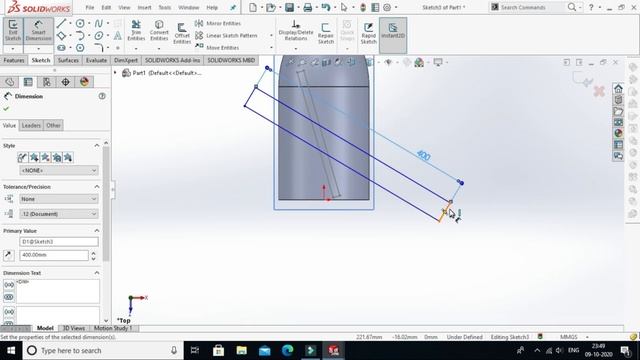Open the Insert menu
Image resolution: width=640 pixels, height=360 pixels.
tap(144, 7)
